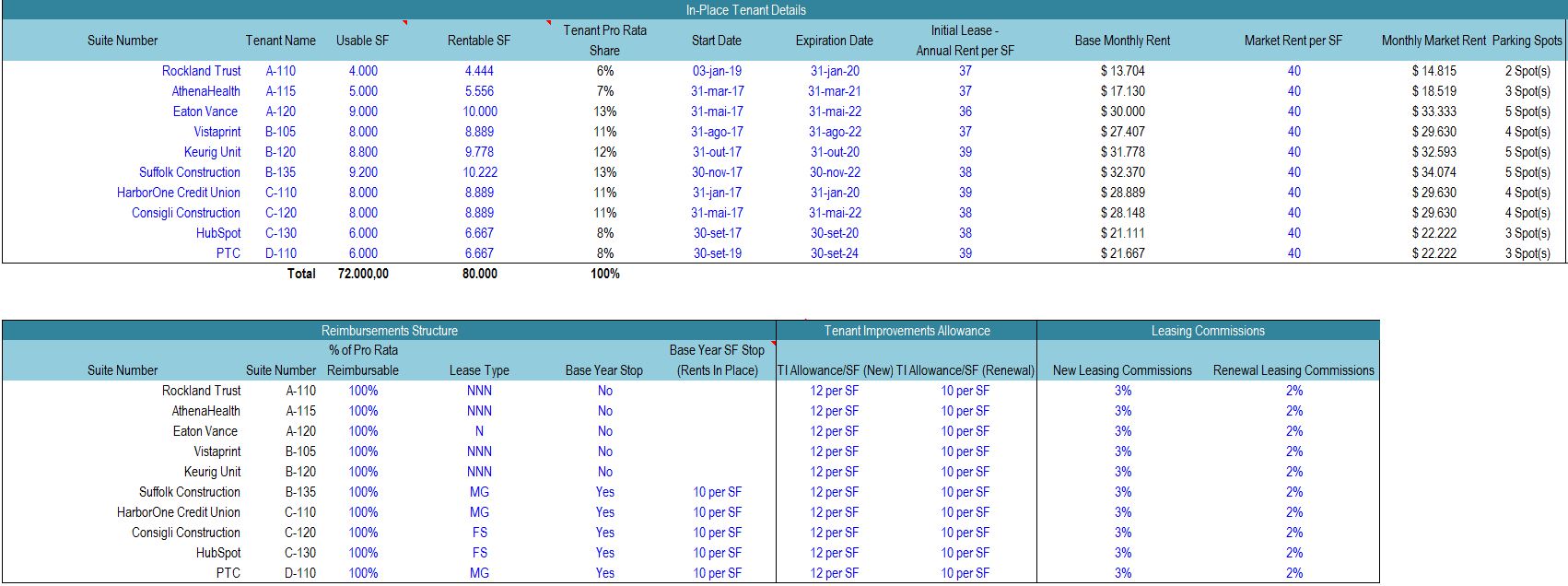Click base monthly rent $ 21.111
The image size is (1568, 586).
1122,233
